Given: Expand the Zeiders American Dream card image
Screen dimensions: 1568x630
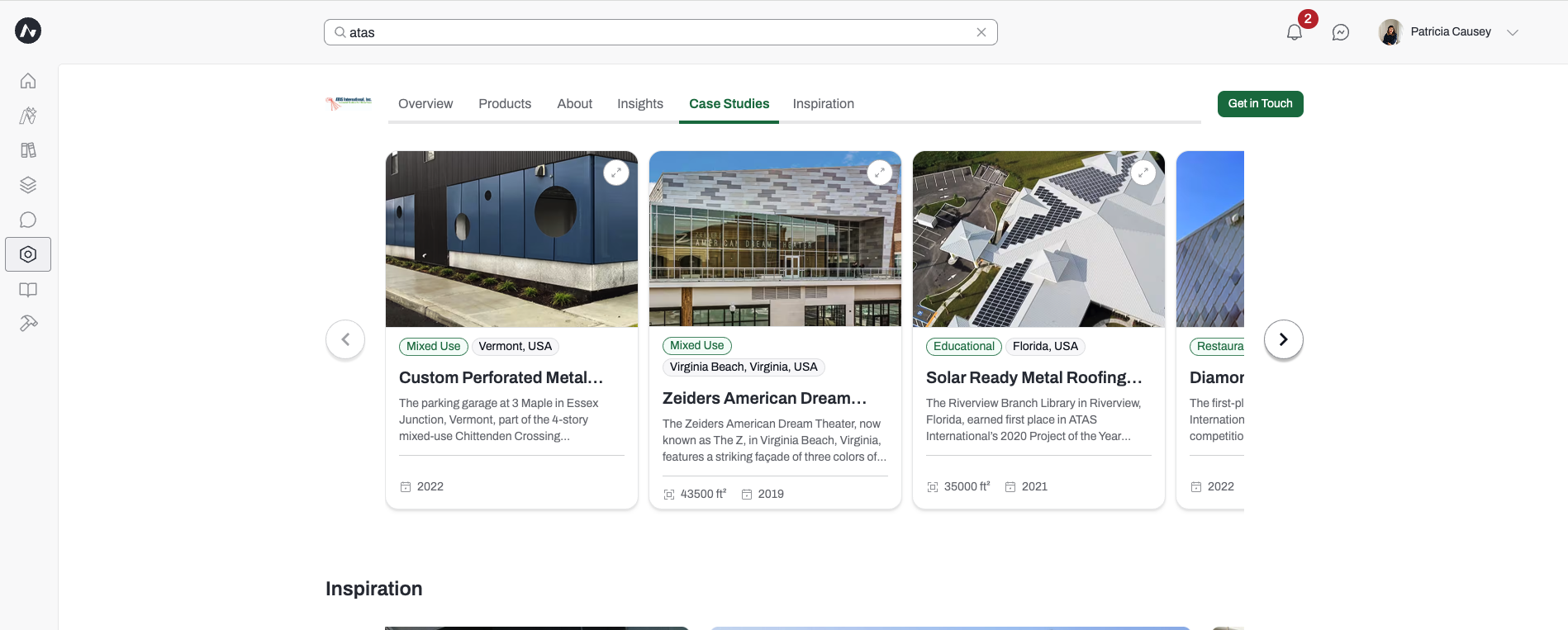Looking at the screenshot, I should (x=880, y=173).
